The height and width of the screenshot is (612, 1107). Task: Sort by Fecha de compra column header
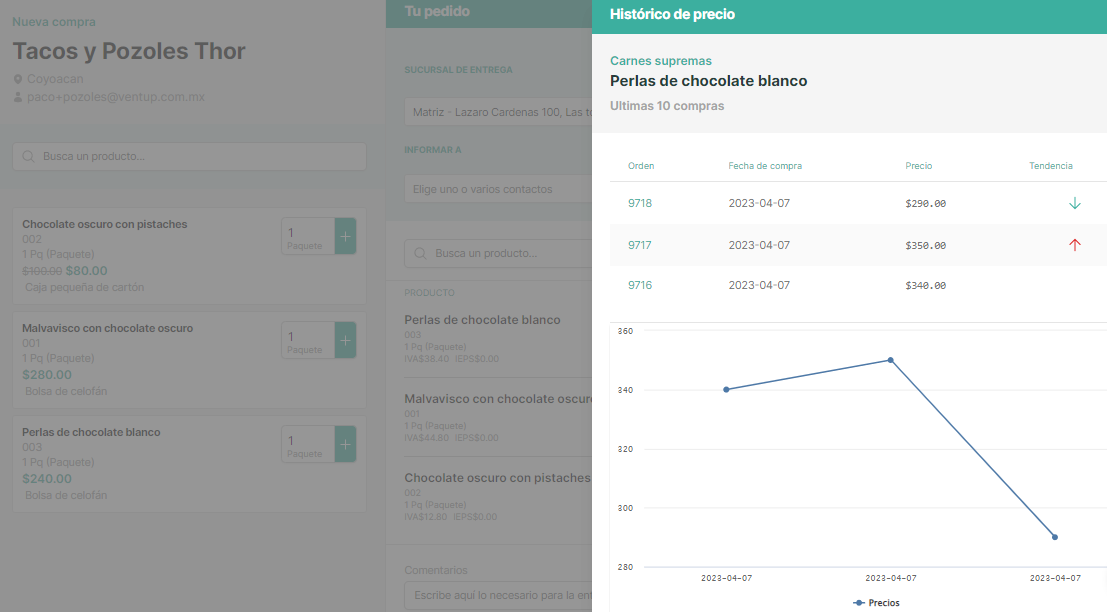764,166
